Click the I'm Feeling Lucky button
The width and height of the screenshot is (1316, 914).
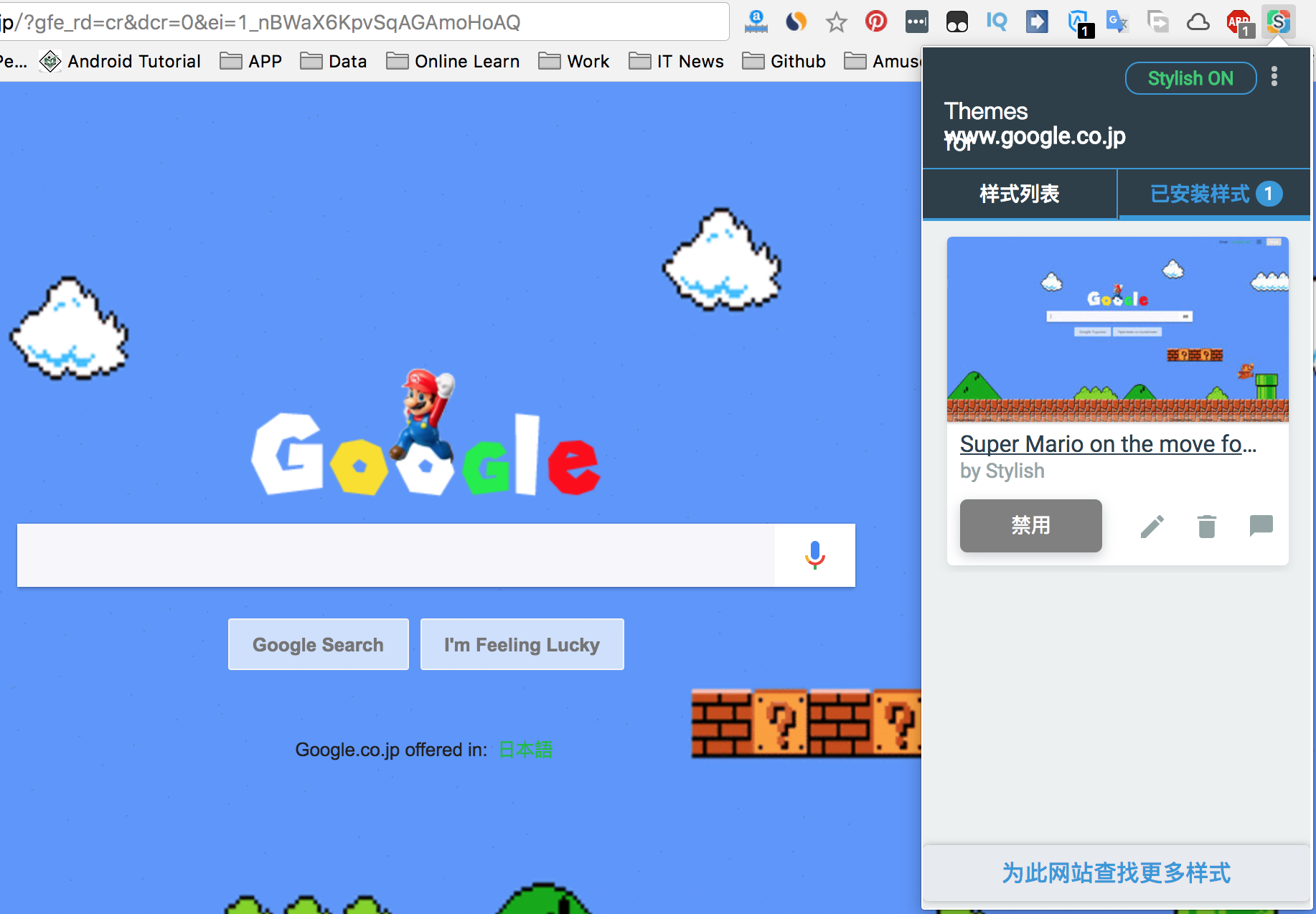[522, 644]
